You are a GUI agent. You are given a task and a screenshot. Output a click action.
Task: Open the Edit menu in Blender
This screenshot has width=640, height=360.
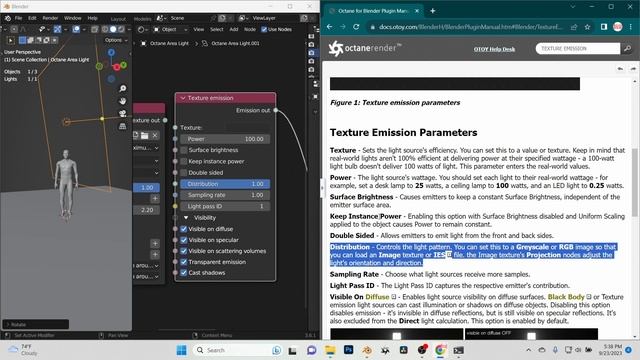pos(32,18)
